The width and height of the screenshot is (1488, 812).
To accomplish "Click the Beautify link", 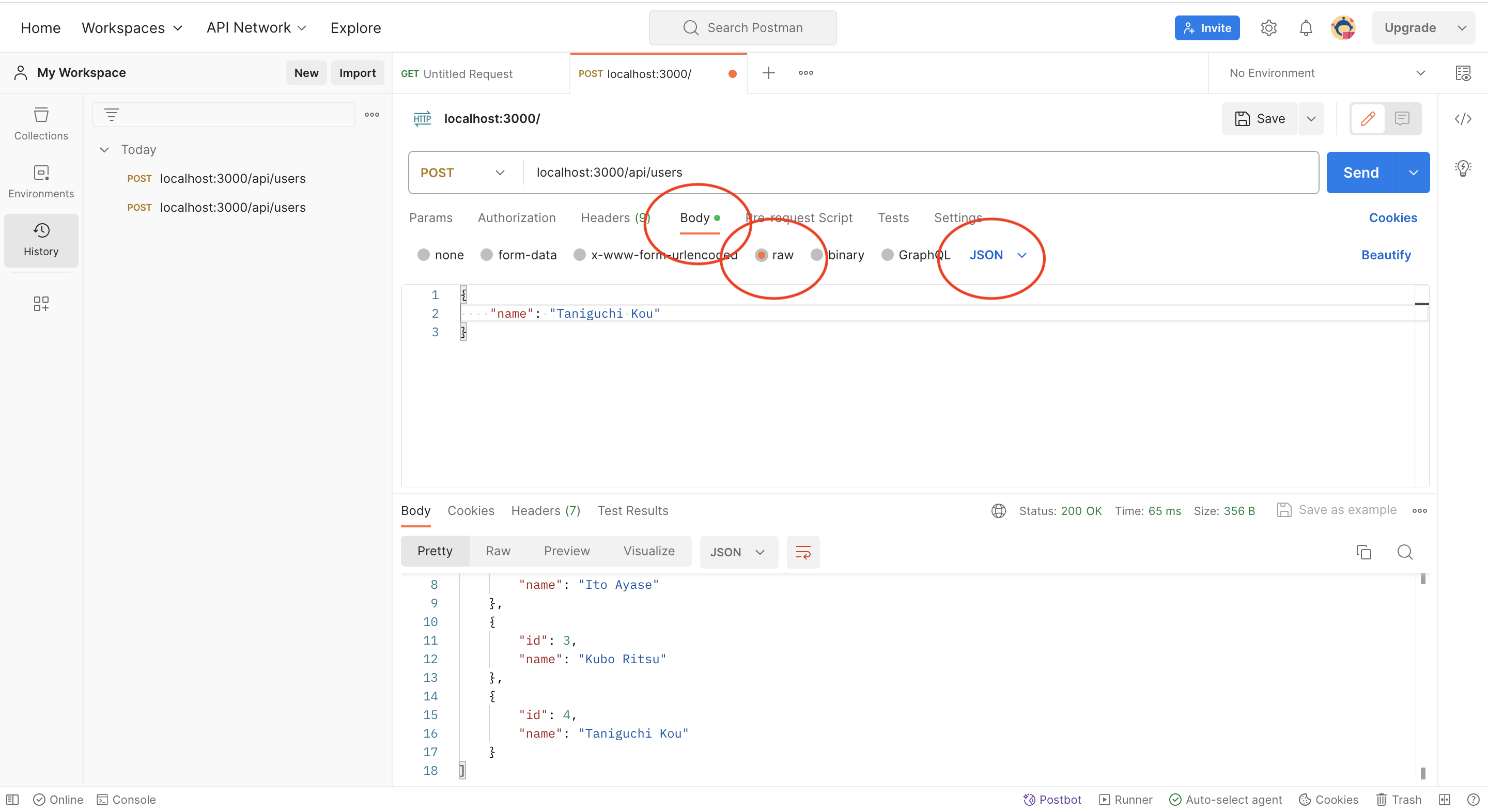I will 1386,254.
